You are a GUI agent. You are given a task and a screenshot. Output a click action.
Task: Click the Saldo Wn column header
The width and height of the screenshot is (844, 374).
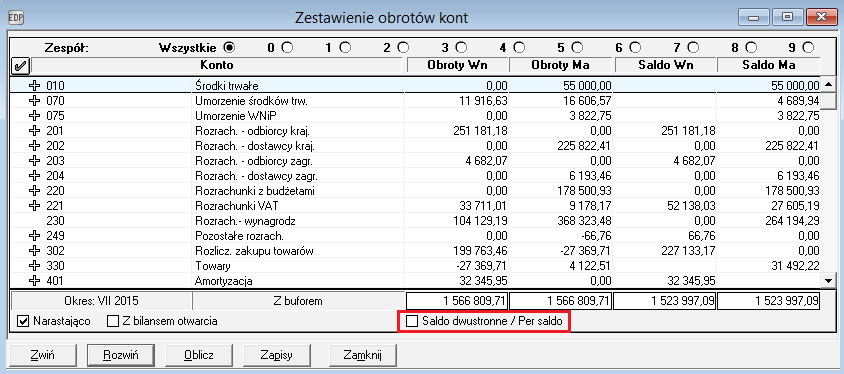(x=665, y=66)
